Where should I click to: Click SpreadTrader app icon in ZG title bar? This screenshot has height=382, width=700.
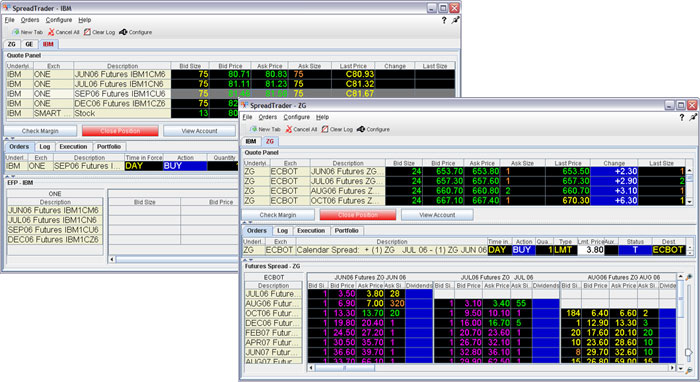click(245, 105)
